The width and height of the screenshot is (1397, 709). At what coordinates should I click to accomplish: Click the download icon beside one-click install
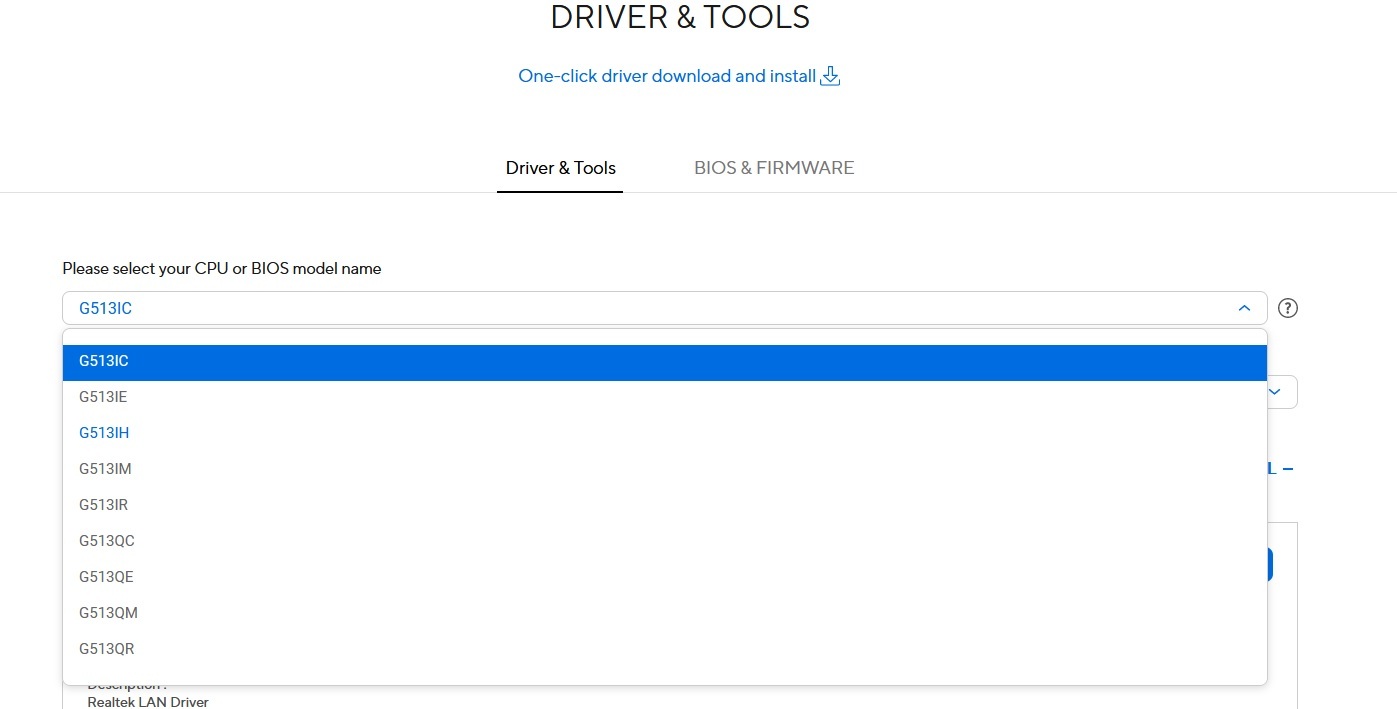pyautogui.click(x=830, y=76)
